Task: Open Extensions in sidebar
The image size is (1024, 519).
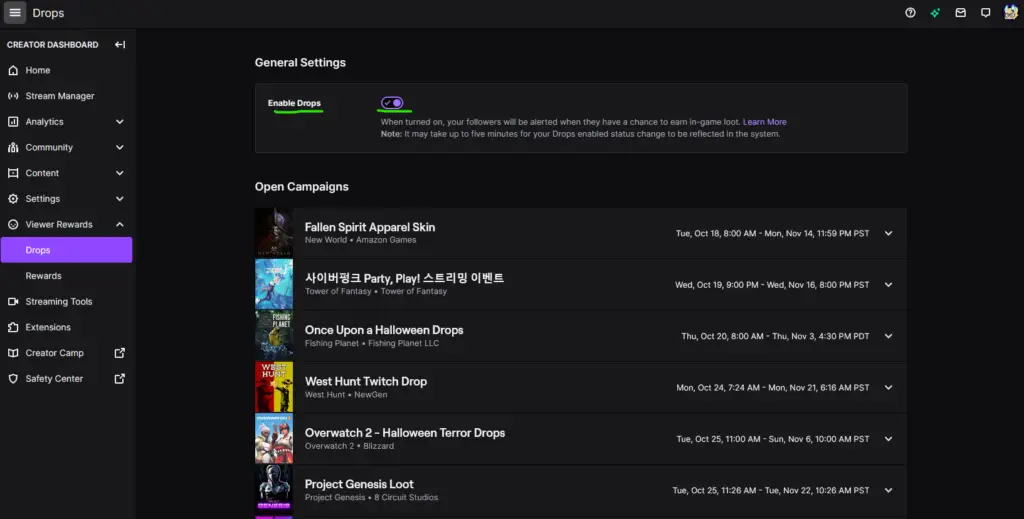Action: pyautogui.click(x=67, y=327)
